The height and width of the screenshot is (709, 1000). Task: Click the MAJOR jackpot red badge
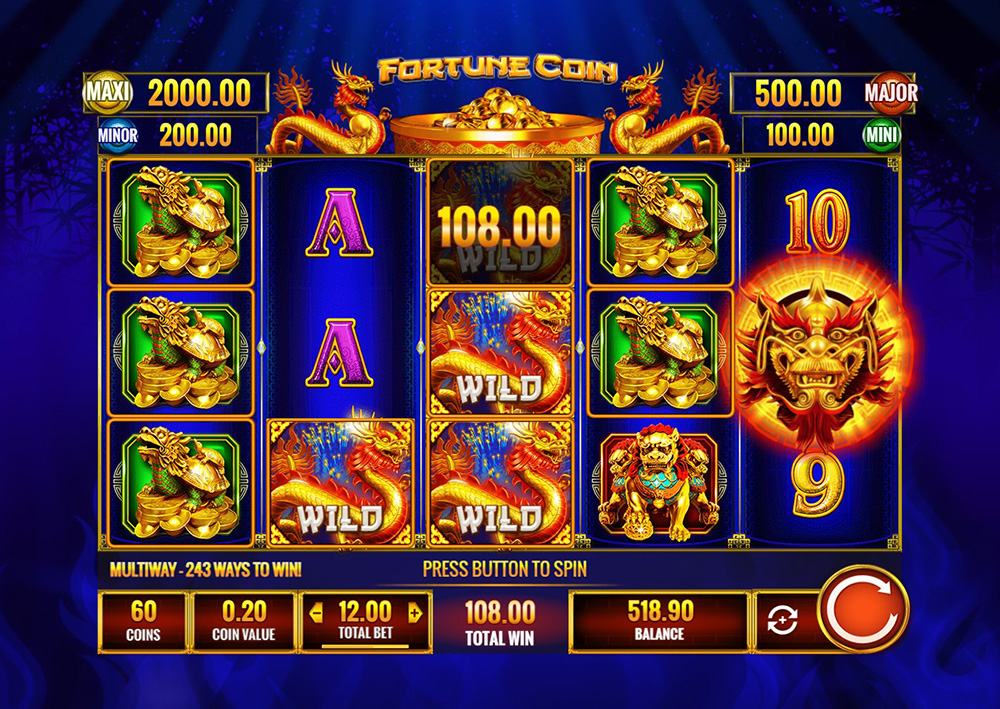[x=891, y=92]
